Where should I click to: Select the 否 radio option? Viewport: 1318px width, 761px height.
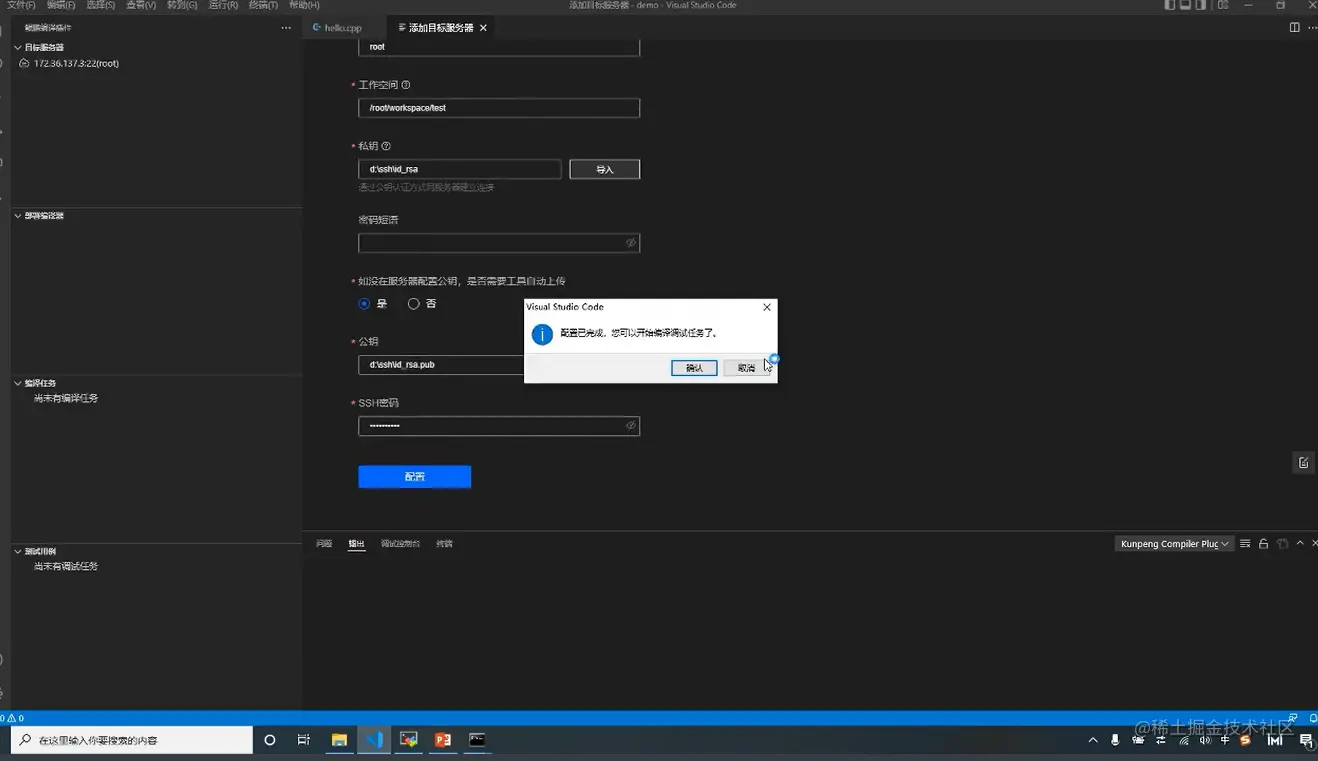point(413,303)
